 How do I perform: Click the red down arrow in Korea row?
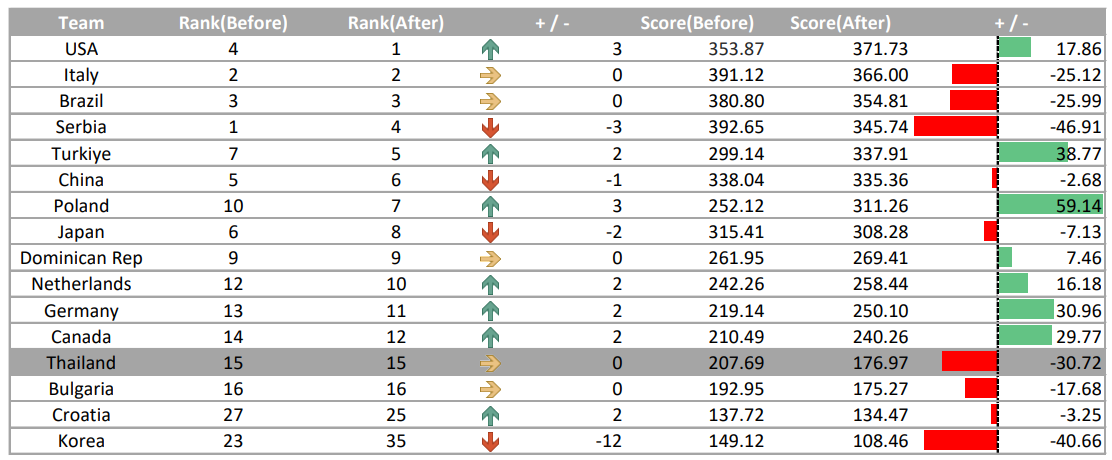(490, 442)
